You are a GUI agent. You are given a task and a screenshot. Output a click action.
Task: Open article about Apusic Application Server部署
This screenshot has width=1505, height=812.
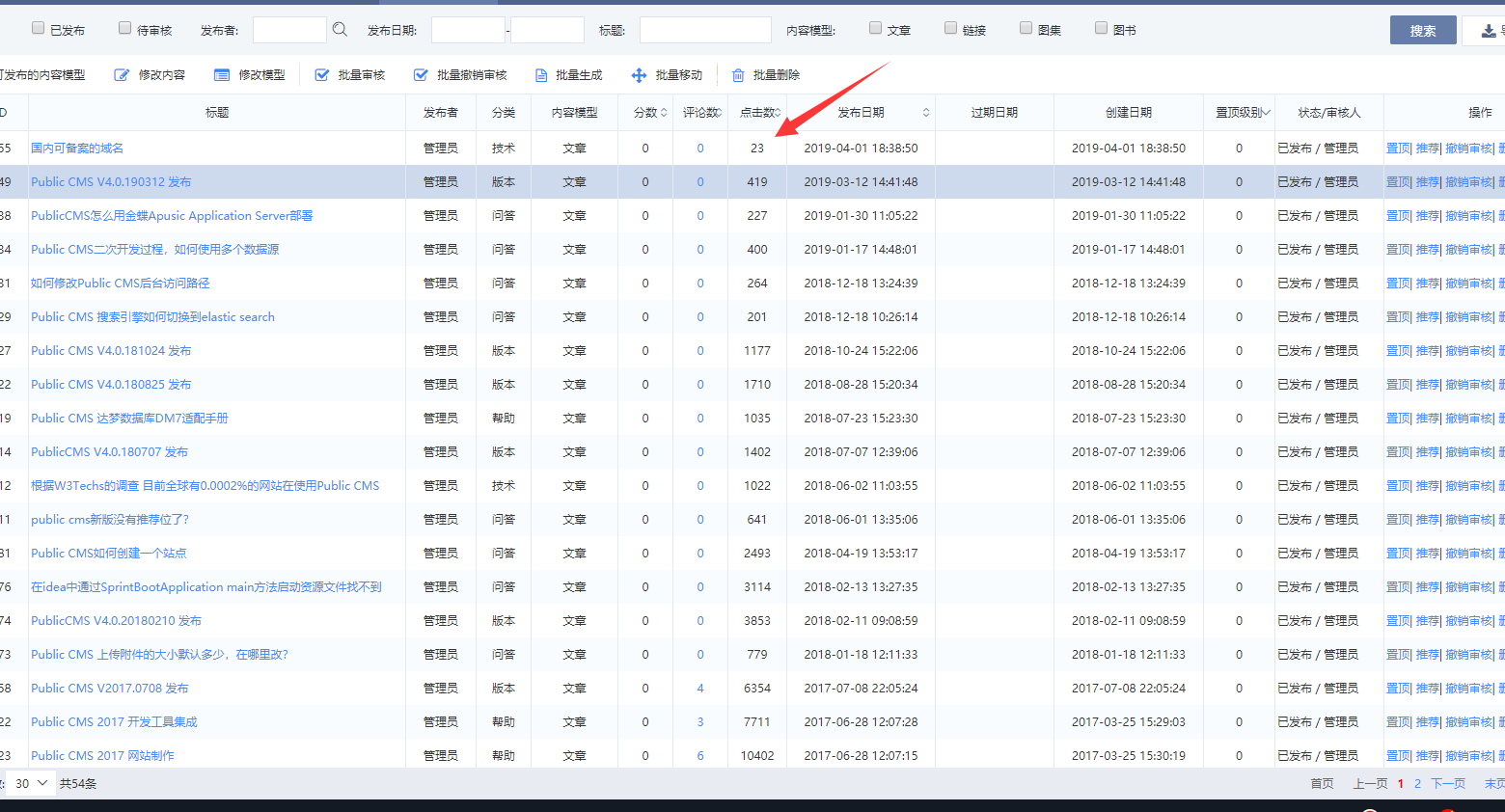(x=172, y=216)
